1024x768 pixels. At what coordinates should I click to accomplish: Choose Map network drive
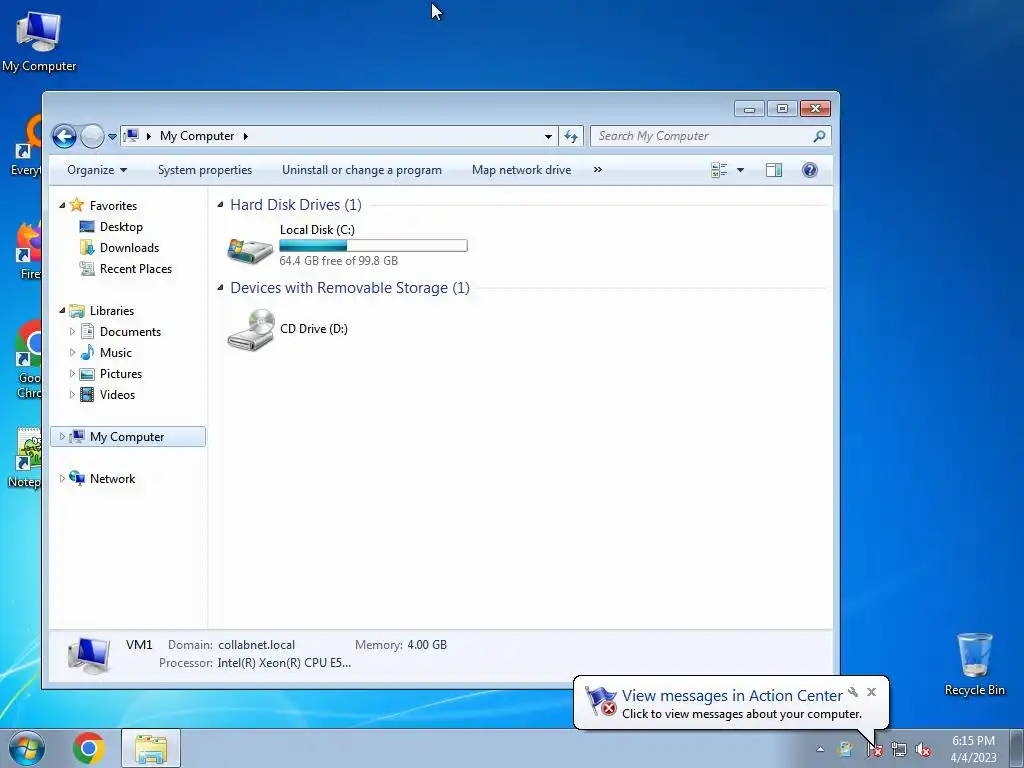click(521, 170)
